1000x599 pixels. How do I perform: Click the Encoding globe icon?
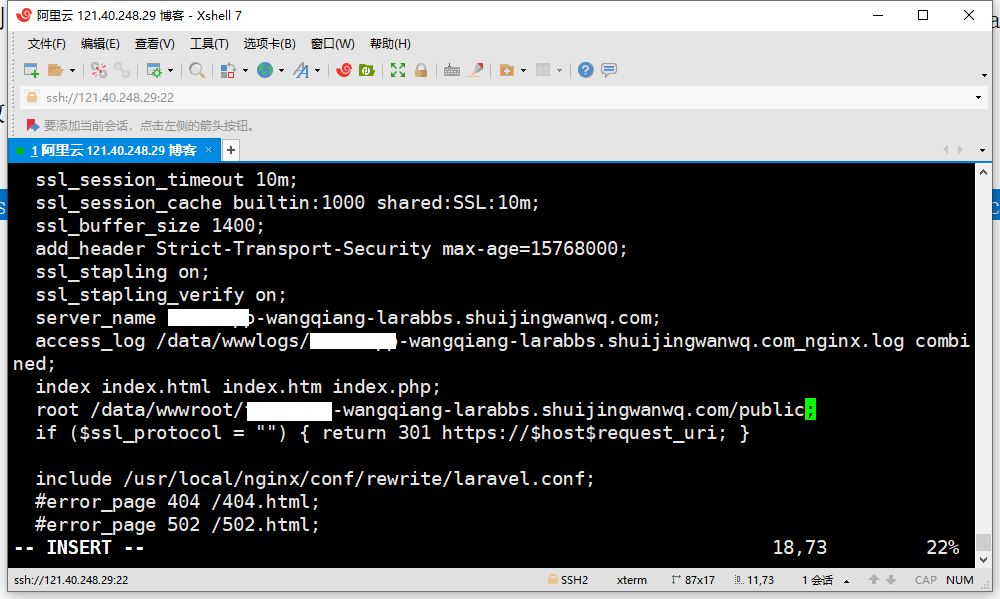coord(265,70)
